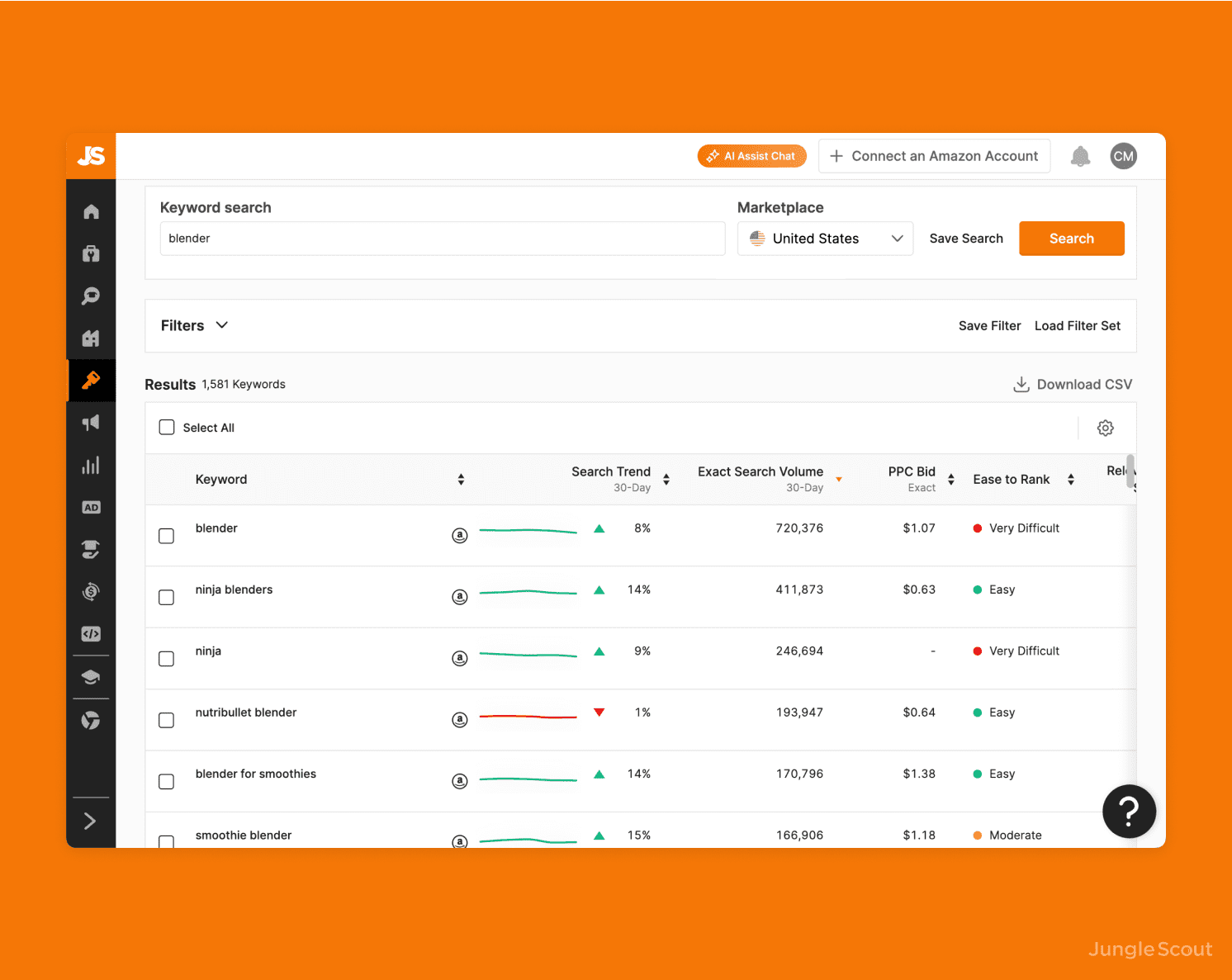
Task: Sort by Exact Search Volume arrow
Action: coord(839,480)
